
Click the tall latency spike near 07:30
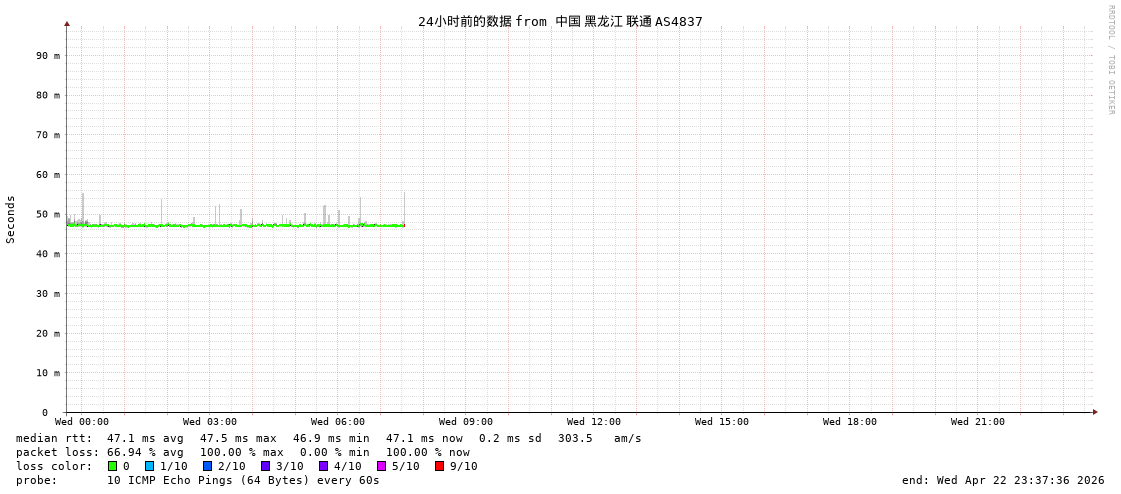[404, 208]
